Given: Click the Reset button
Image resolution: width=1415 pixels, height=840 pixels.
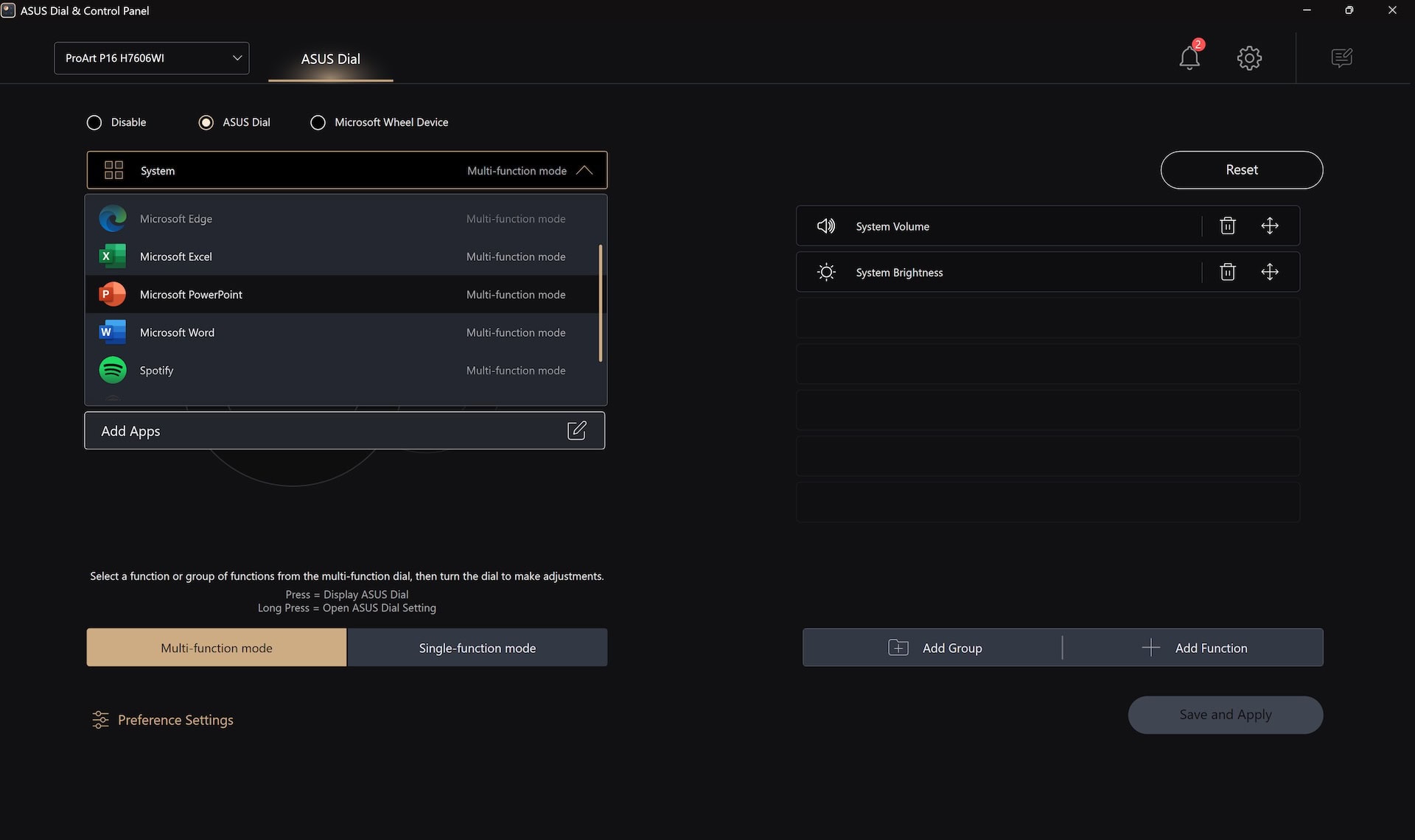Looking at the screenshot, I should click(x=1242, y=169).
